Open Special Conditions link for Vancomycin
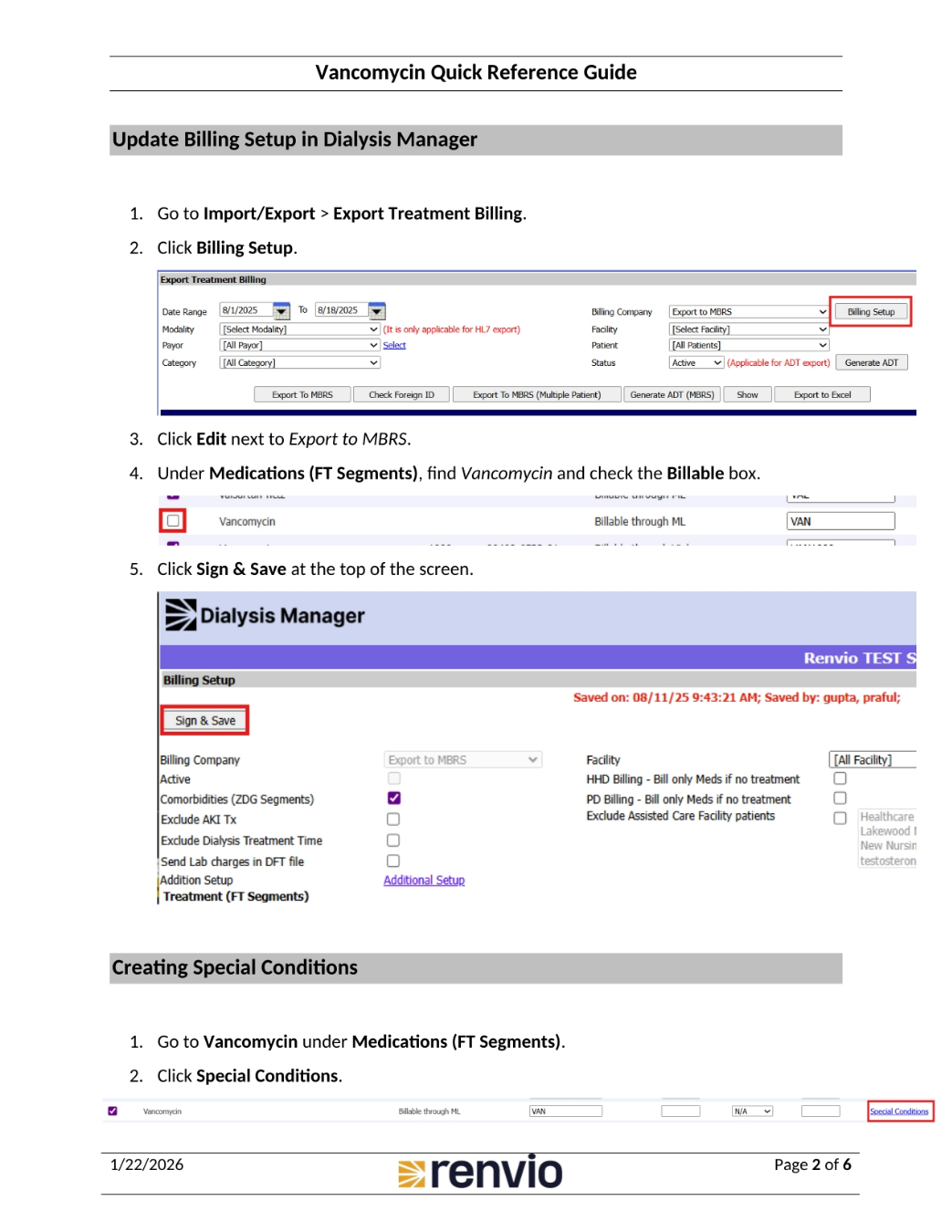The height and width of the screenshot is (1232, 952). coord(899,1111)
